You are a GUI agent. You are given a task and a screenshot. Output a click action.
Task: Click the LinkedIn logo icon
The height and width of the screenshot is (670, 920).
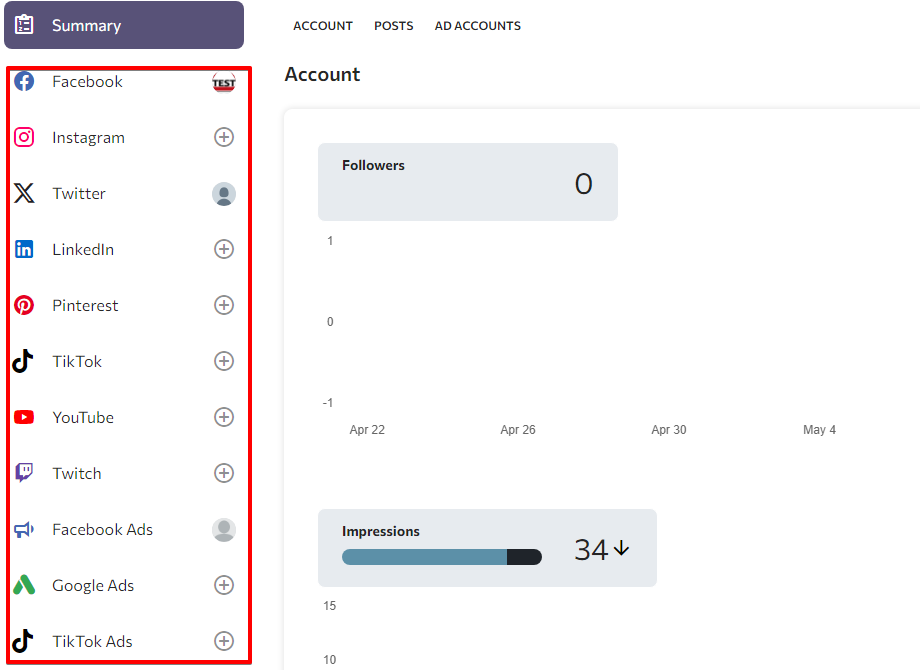pyautogui.click(x=24, y=249)
